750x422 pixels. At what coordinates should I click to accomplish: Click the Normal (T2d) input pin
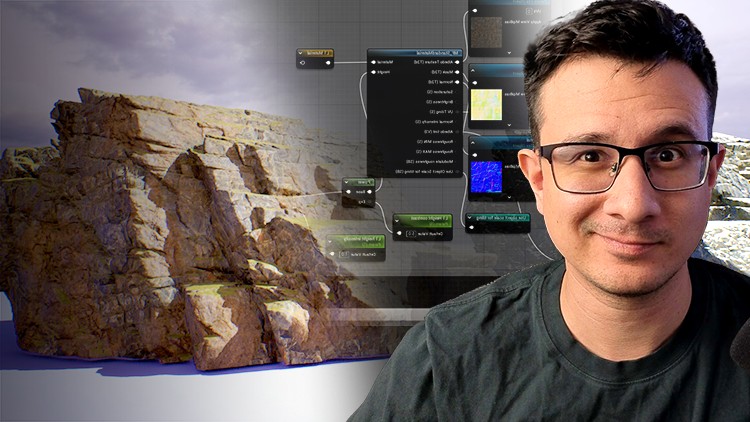tap(458, 82)
